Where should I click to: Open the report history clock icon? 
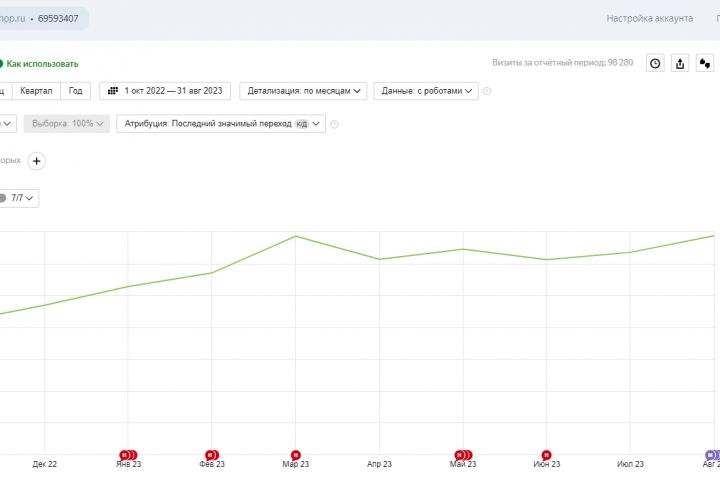tap(655, 63)
